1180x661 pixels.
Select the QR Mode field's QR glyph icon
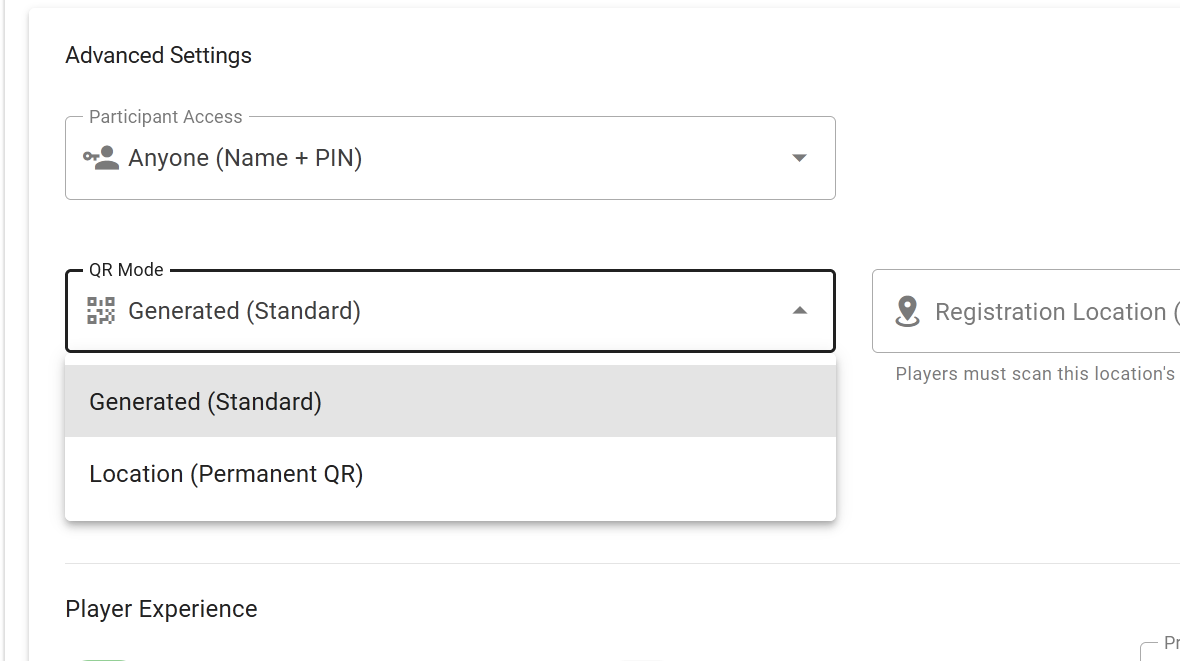click(101, 310)
